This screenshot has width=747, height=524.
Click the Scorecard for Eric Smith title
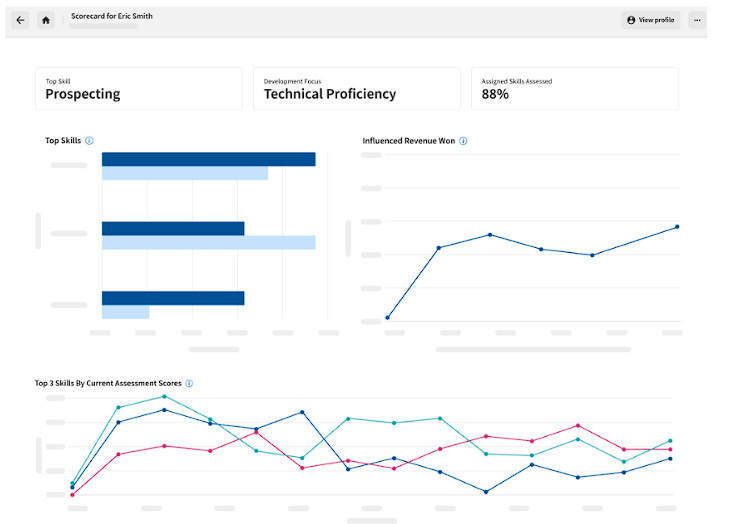(x=112, y=17)
